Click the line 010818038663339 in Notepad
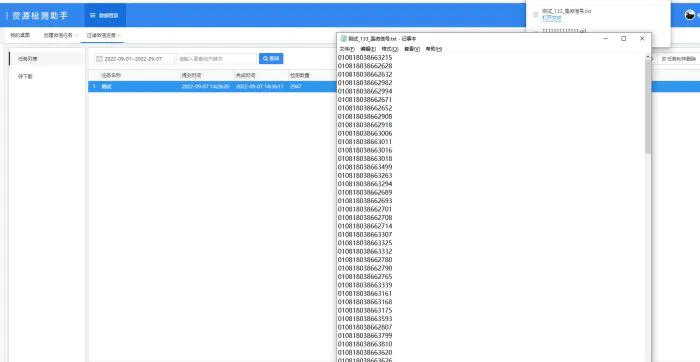 (365, 285)
